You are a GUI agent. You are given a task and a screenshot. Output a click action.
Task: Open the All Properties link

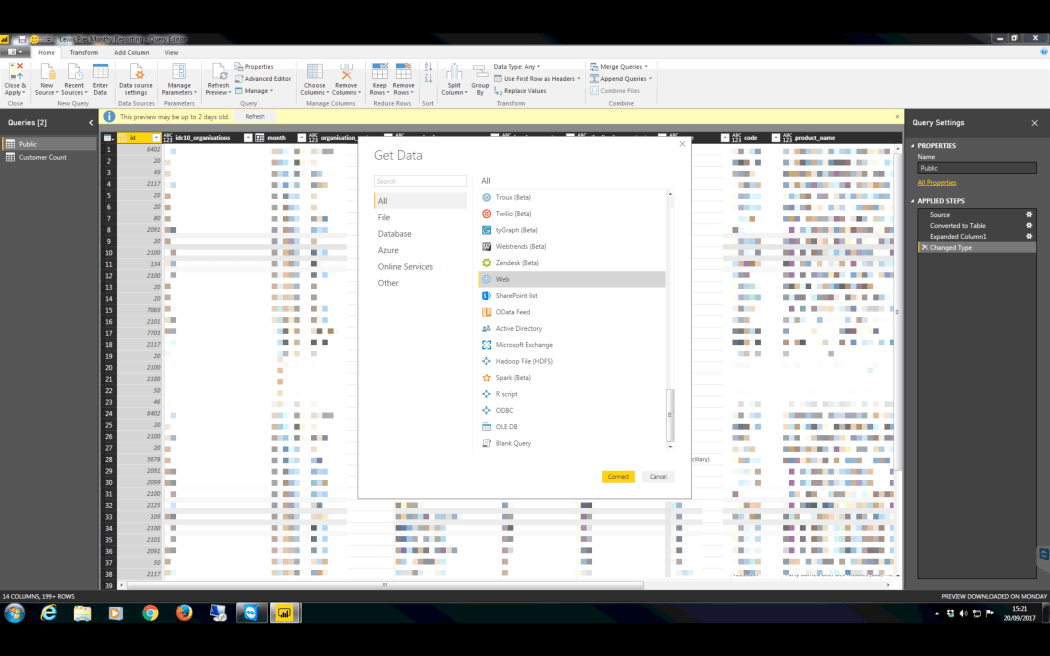coord(937,182)
